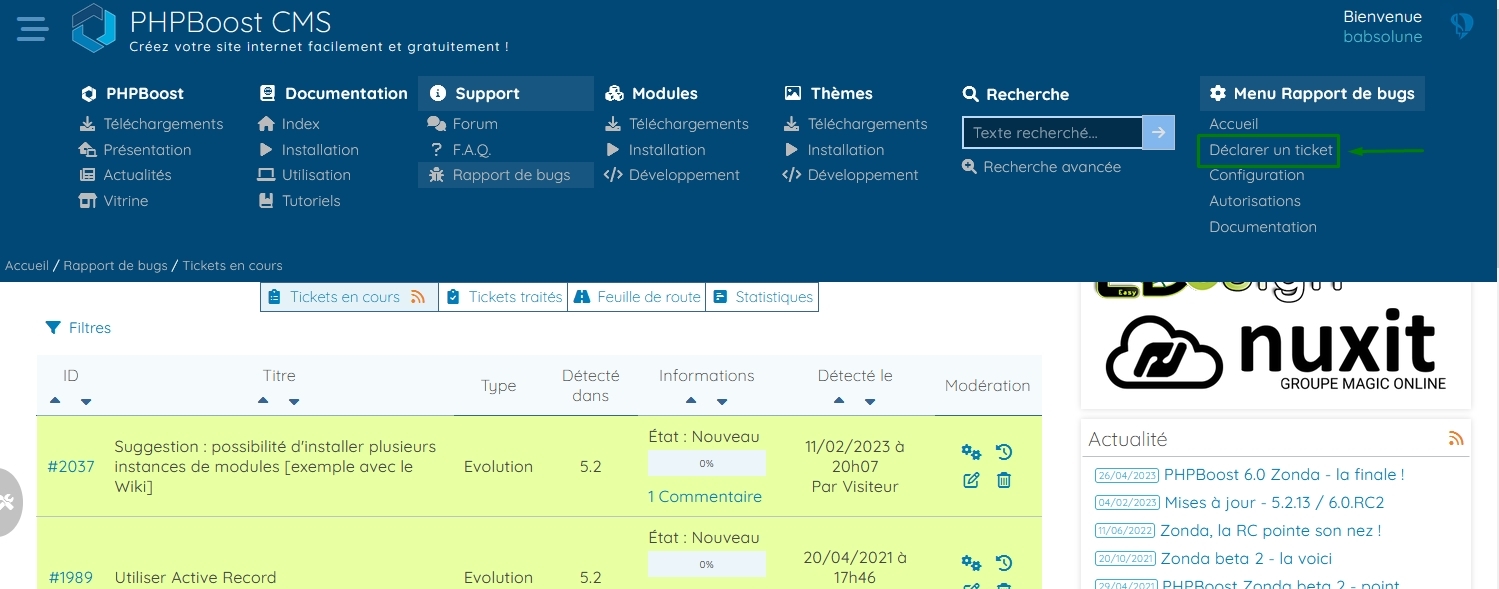Click the Menu Rapport de bugs heading
The height and width of the screenshot is (589, 1499).
click(1312, 94)
